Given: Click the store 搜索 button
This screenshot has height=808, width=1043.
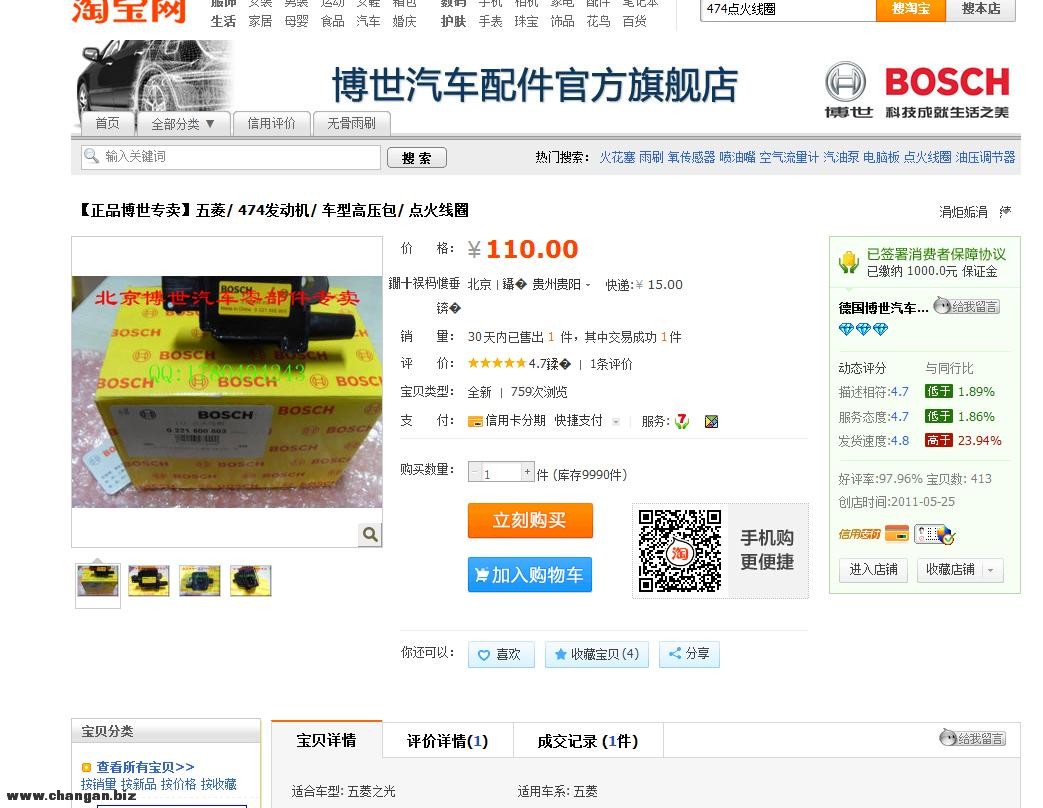Looking at the screenshot, I should [x=416, y=158].
